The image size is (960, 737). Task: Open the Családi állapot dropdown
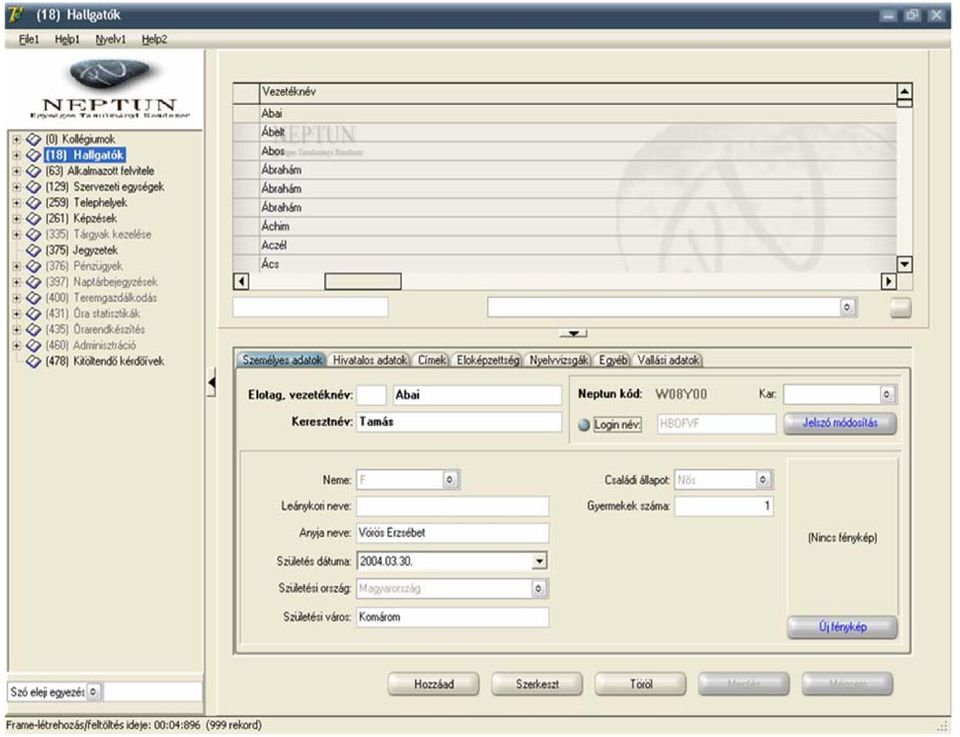click(763, 480)
